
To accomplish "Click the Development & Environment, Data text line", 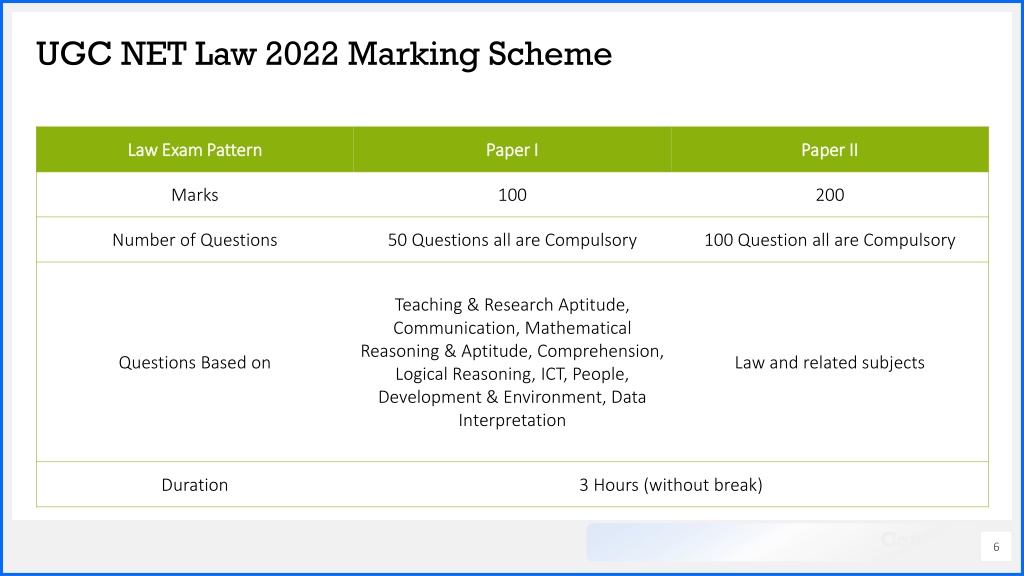I will tap(512, 397).
